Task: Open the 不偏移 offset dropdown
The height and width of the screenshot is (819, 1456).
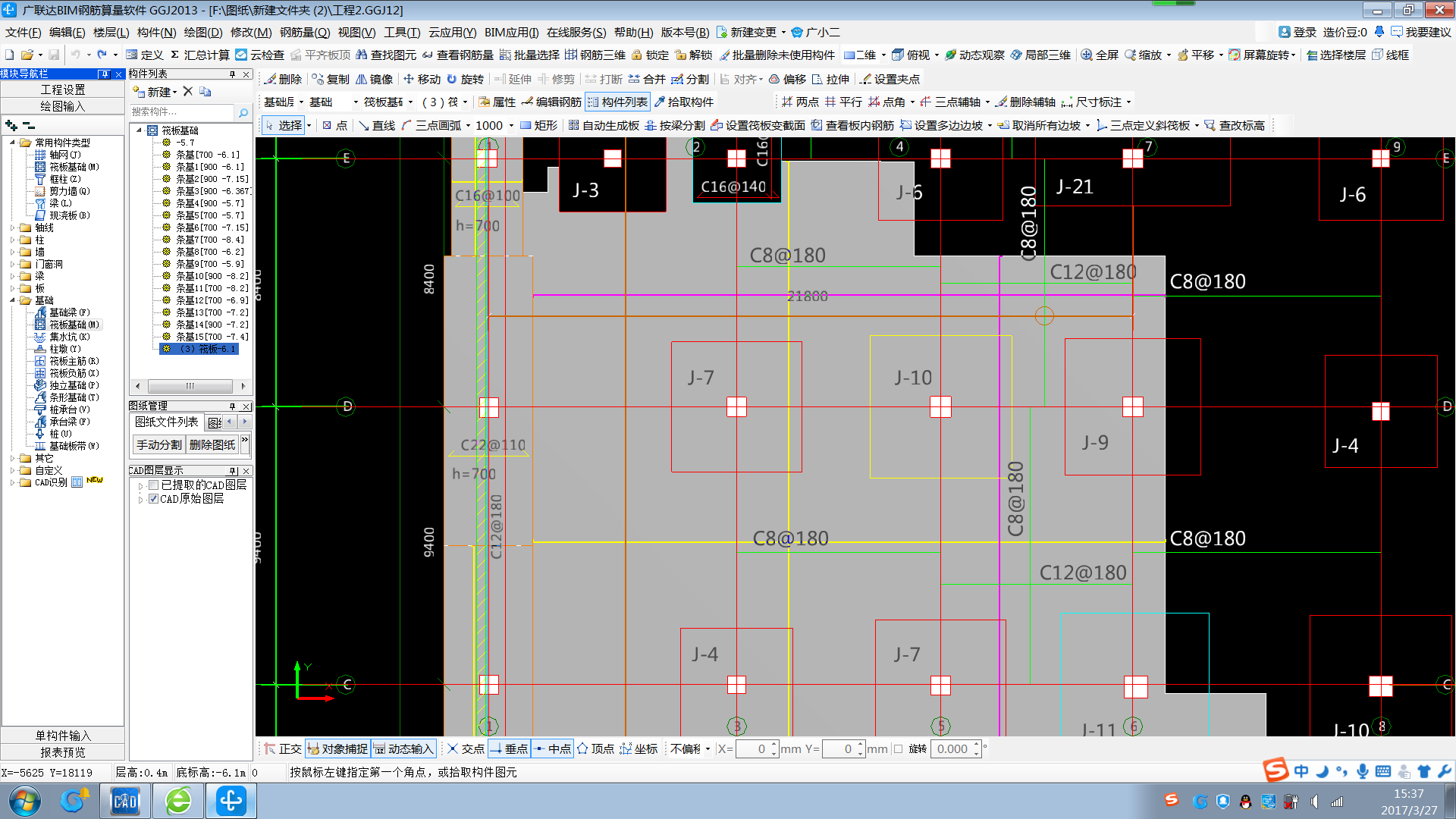Action: point(708,748)
